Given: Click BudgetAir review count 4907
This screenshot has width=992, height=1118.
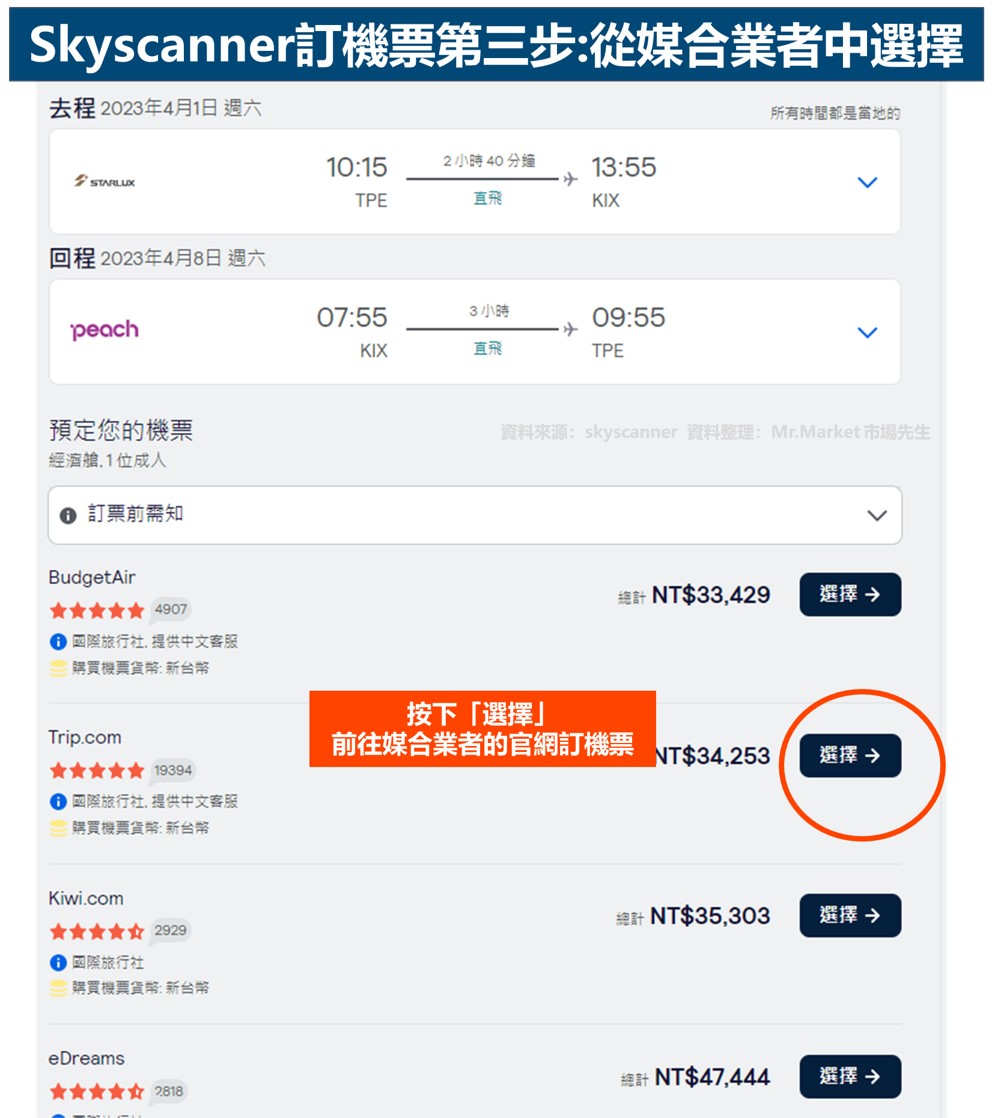Looking at the screenshot, I should [171, 610].
